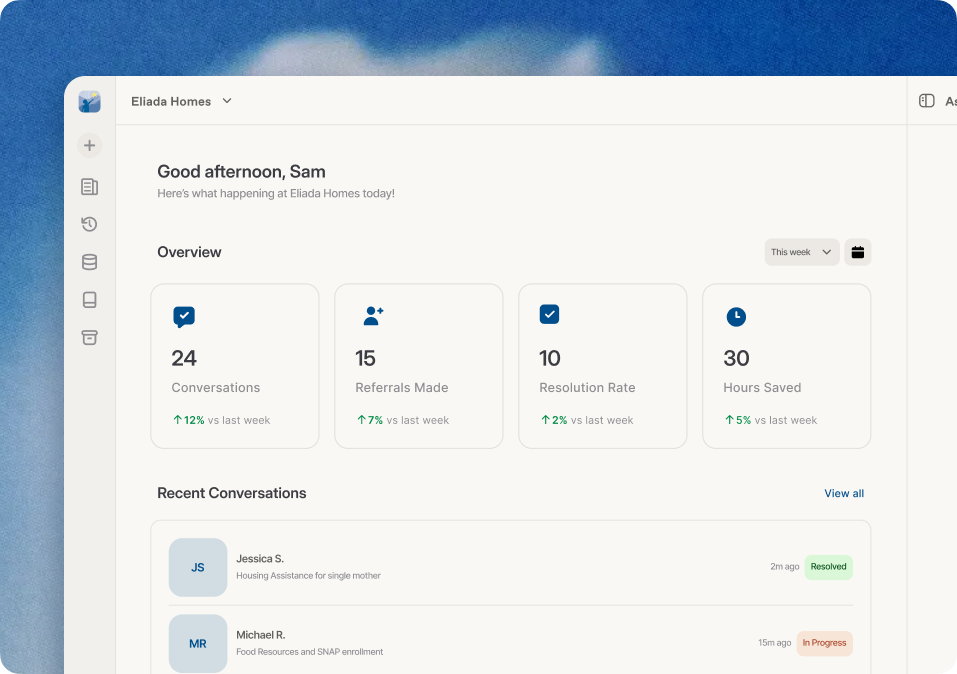Open Jessica S. conversation row
The height and width of the screenshot is (674, 957).
pyautogui.click(x=510, y=567)
